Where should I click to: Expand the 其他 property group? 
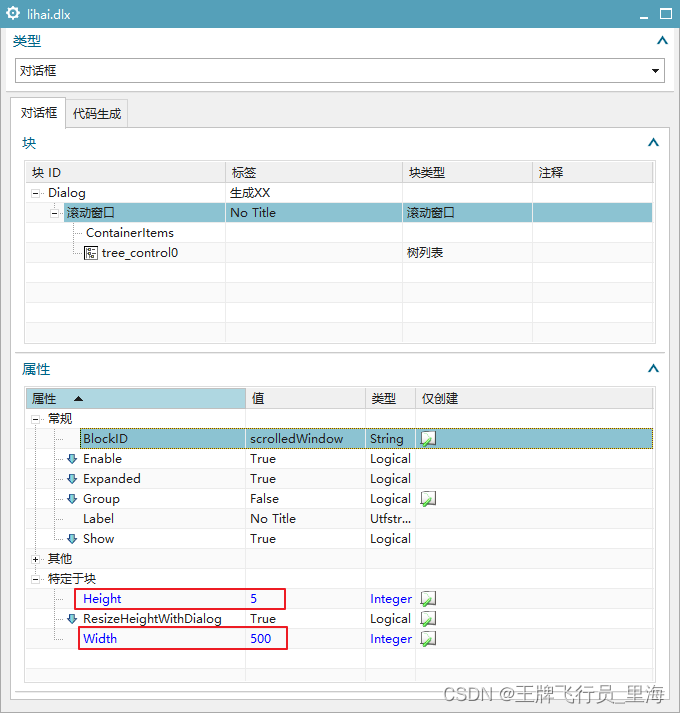[x=35, y=559]
